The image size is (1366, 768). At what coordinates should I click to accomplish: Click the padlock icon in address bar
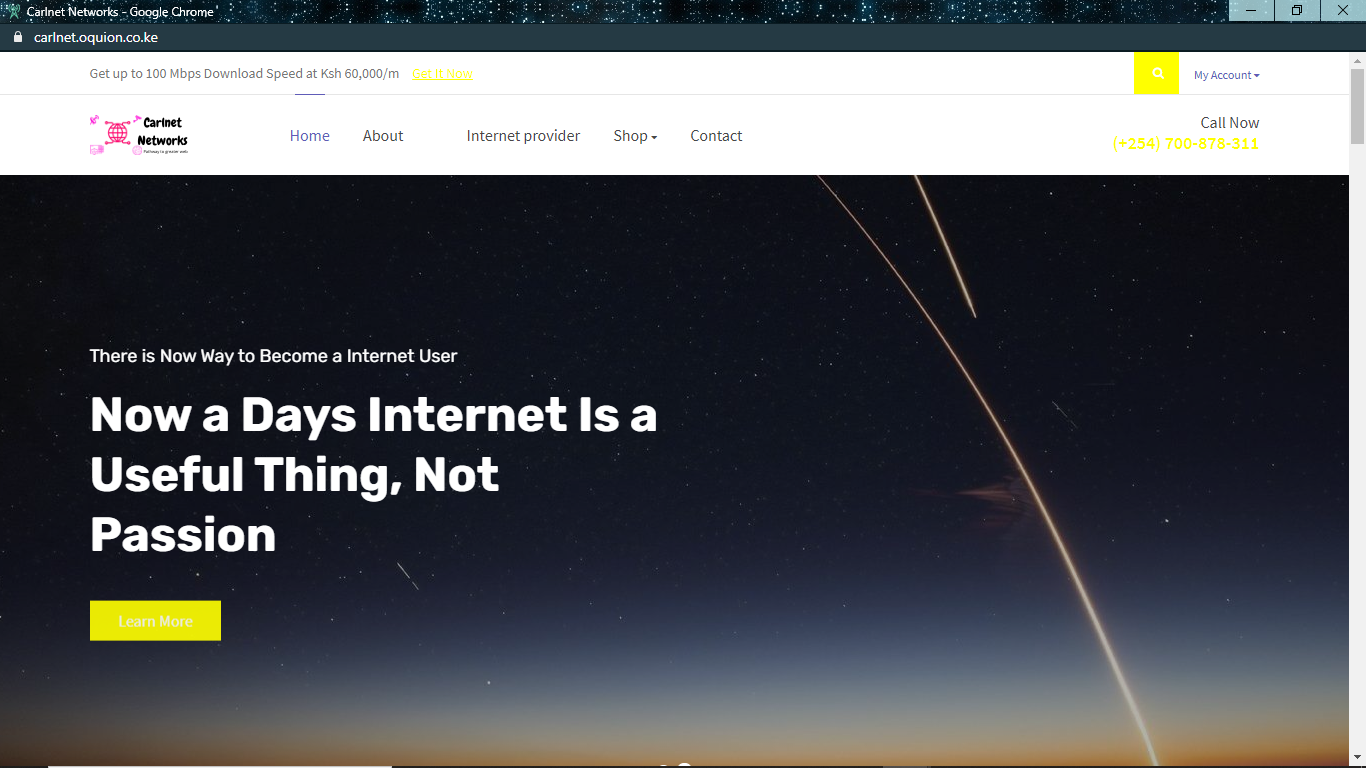[17, 37]
